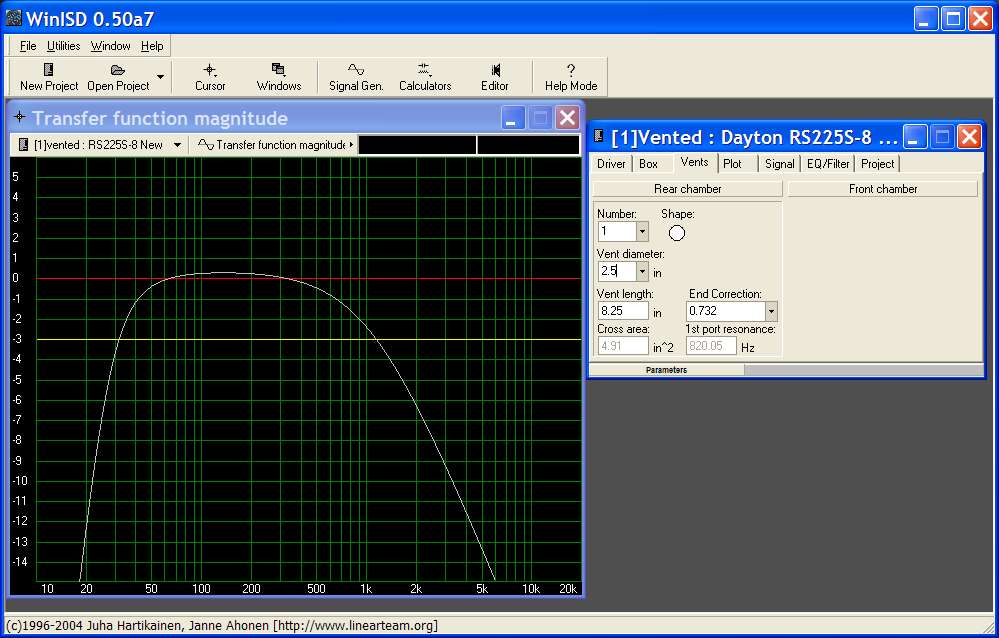Click the project window title bar icon
The width and height of the screenshot is (999, 638).
pos(599,136)
